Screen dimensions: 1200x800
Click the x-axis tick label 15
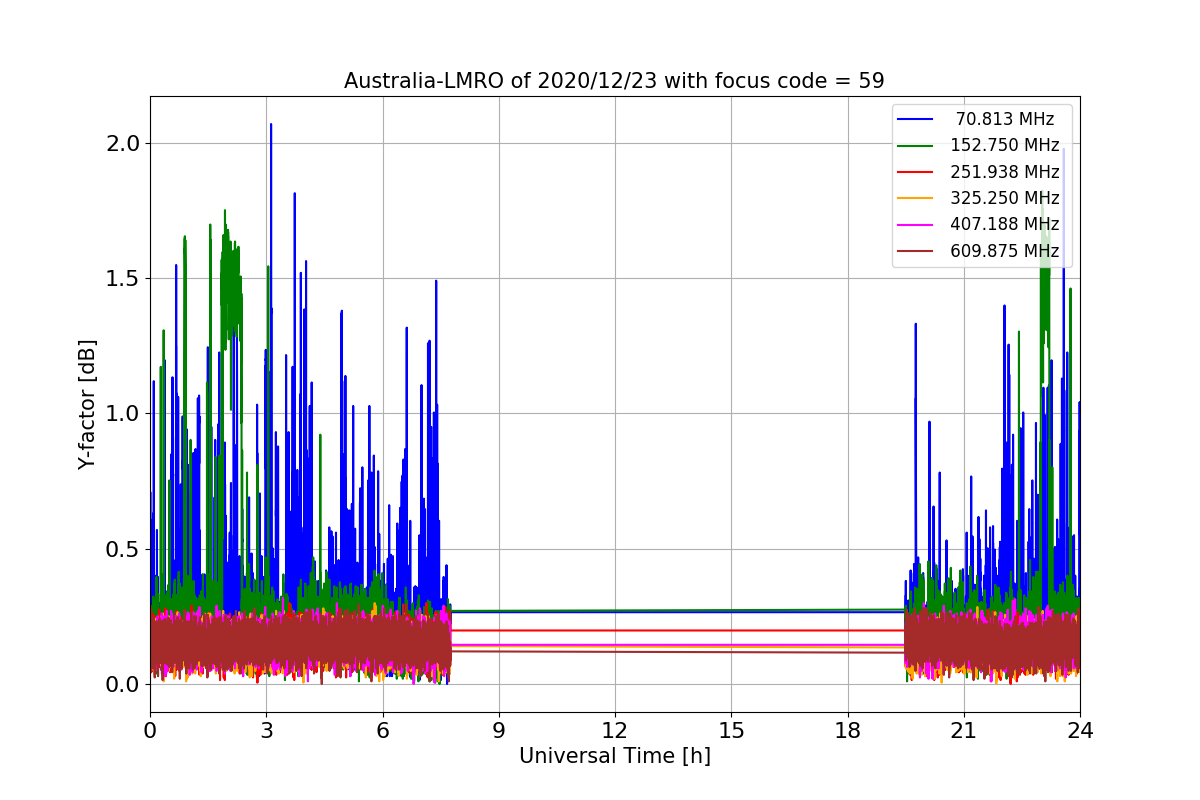pos(731,731)
